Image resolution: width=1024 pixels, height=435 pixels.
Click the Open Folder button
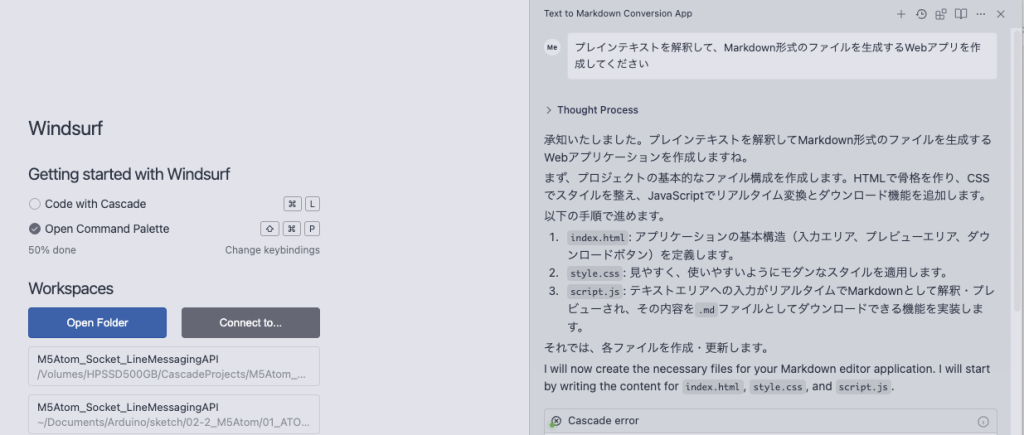(x=97, y=323)
